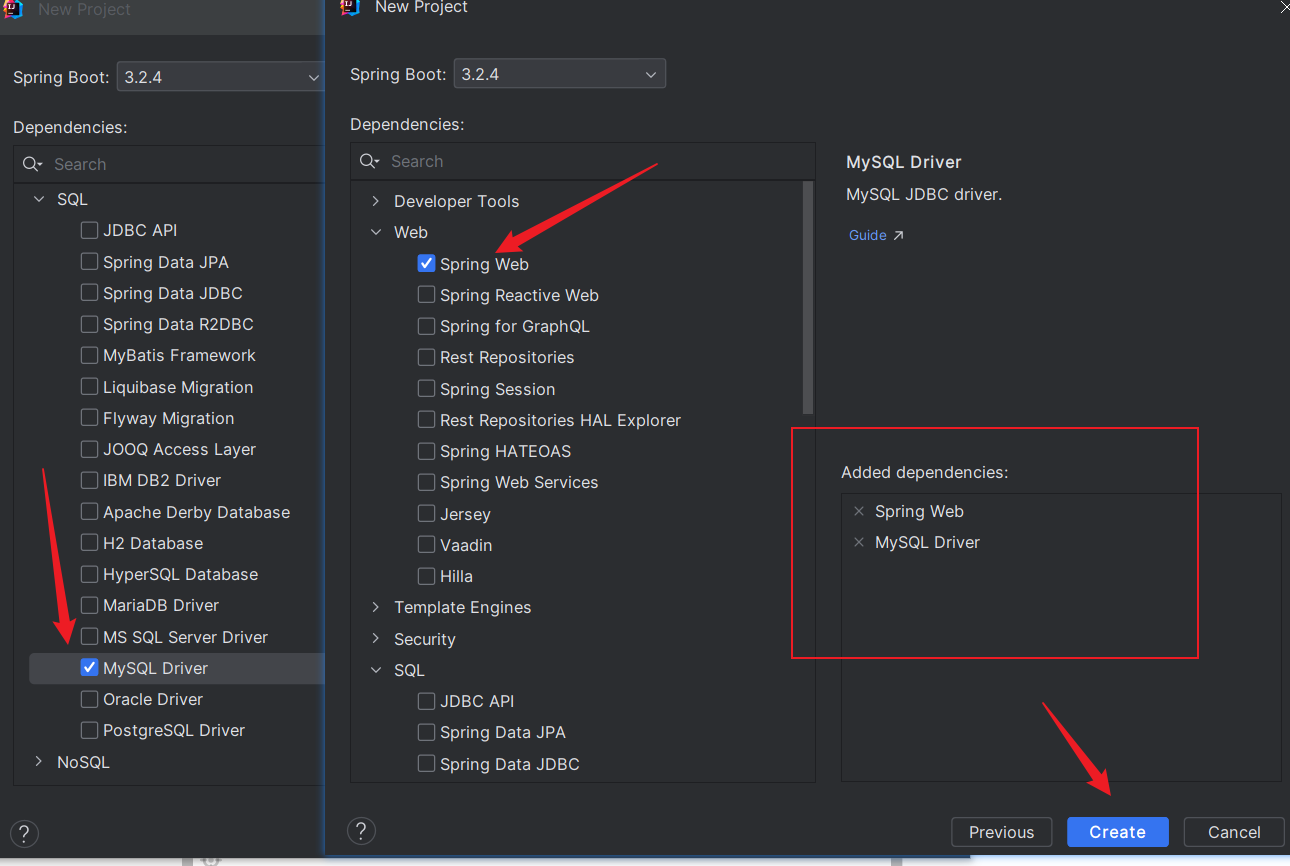Check Rest Repositories HAL Explorer
This screenshot has height=866, width=1290.
point(426,420)
